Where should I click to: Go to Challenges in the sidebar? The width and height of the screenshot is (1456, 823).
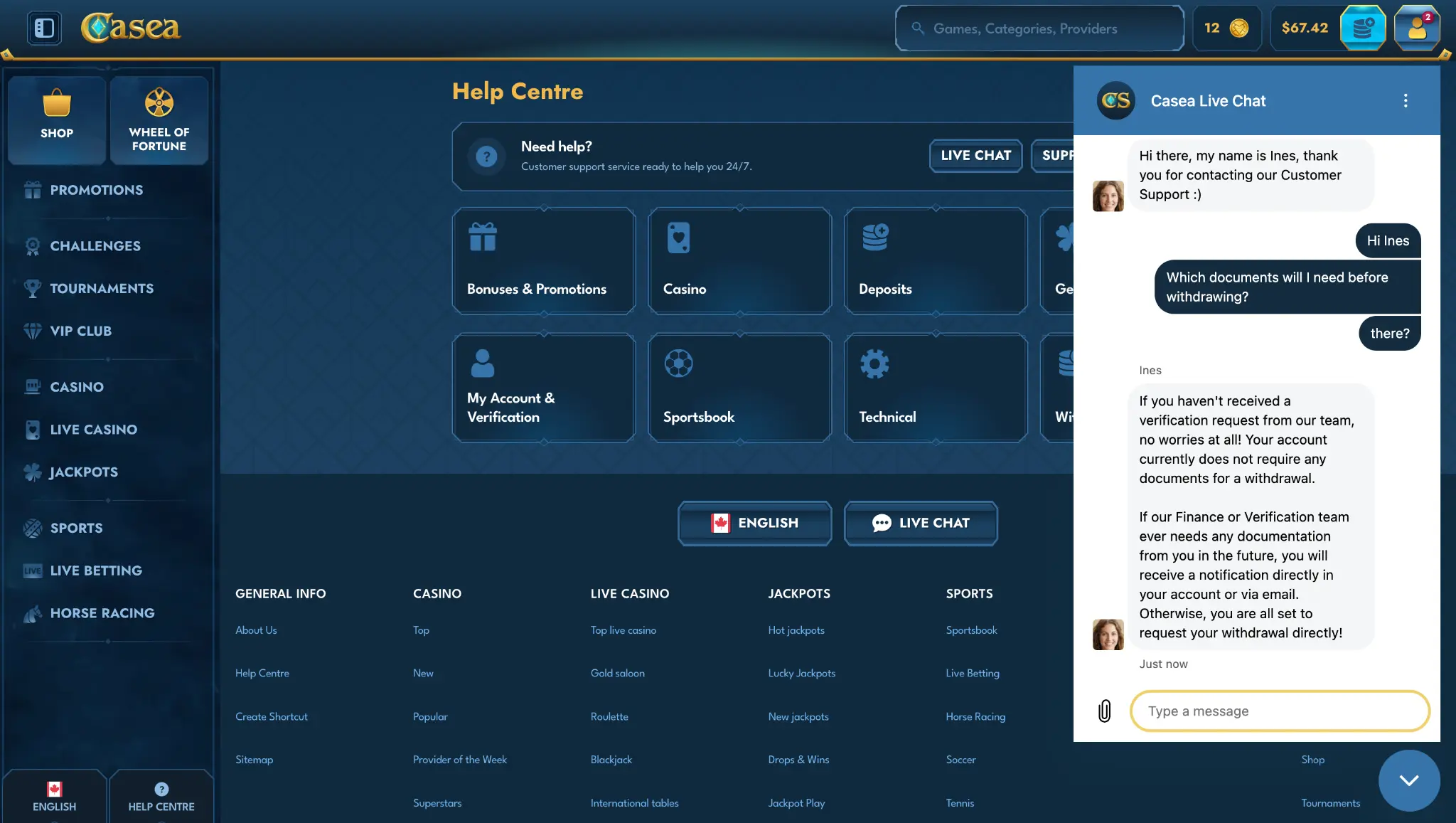pyautogui.click(x=95, y=245)
